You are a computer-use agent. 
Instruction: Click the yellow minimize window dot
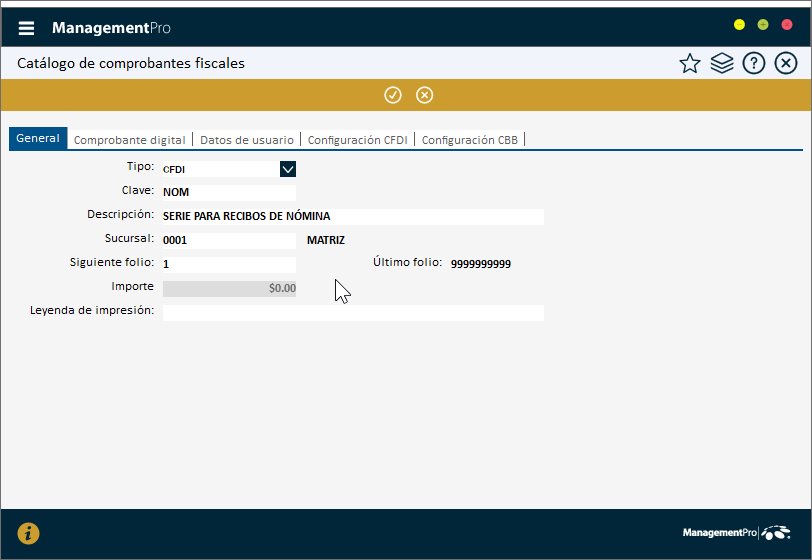pos(739,24)
